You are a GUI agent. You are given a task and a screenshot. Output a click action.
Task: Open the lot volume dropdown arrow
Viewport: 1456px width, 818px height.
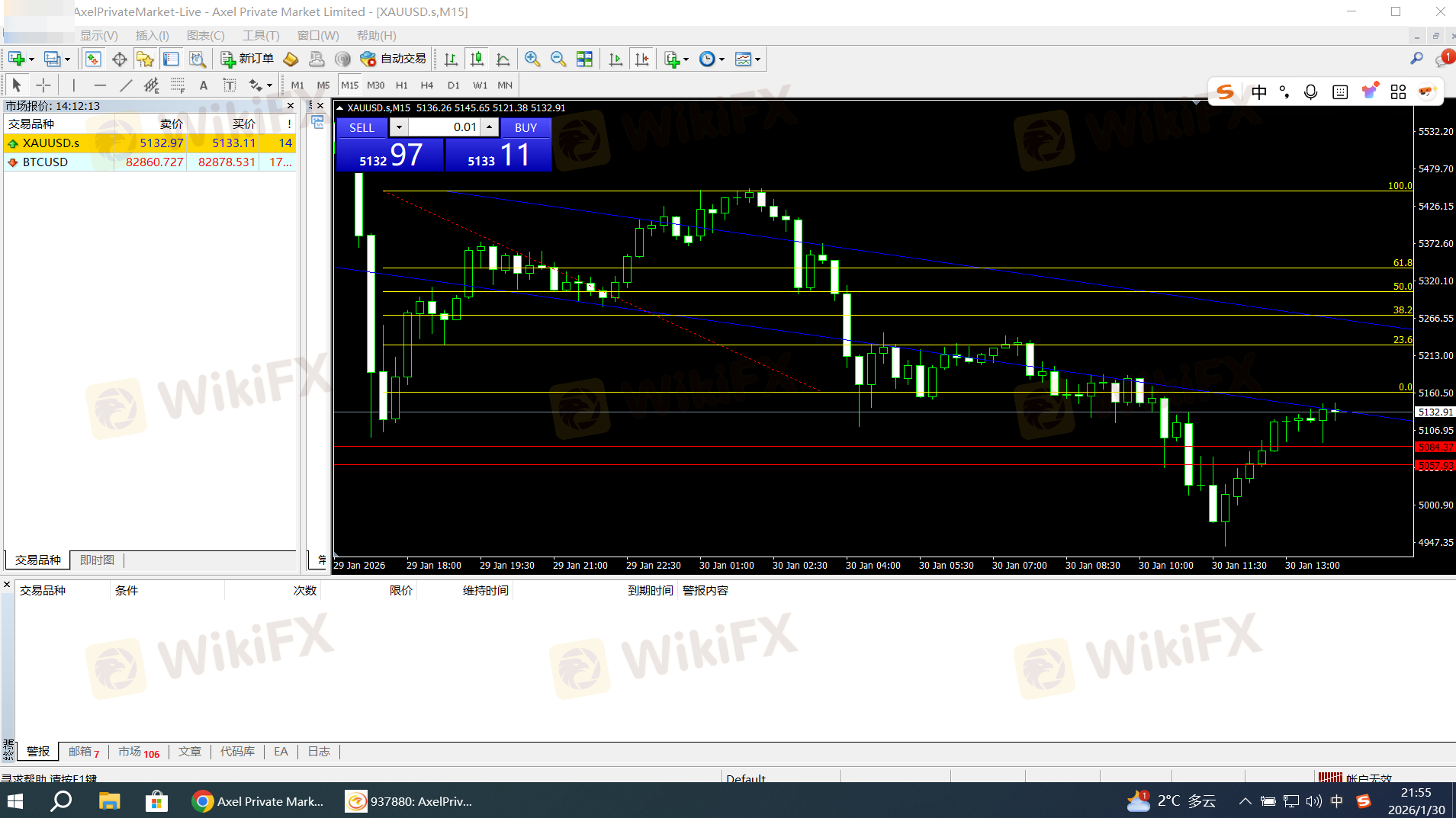[x=399, y=127]
